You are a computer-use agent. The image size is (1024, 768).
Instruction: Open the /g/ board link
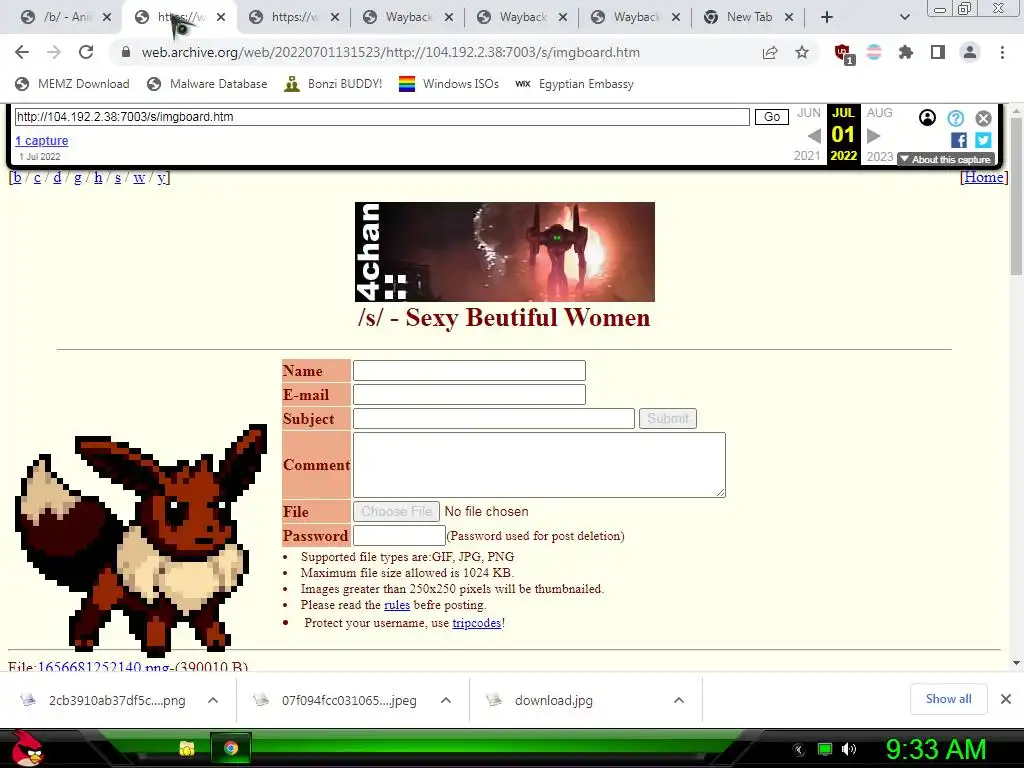tap(78, 177)
